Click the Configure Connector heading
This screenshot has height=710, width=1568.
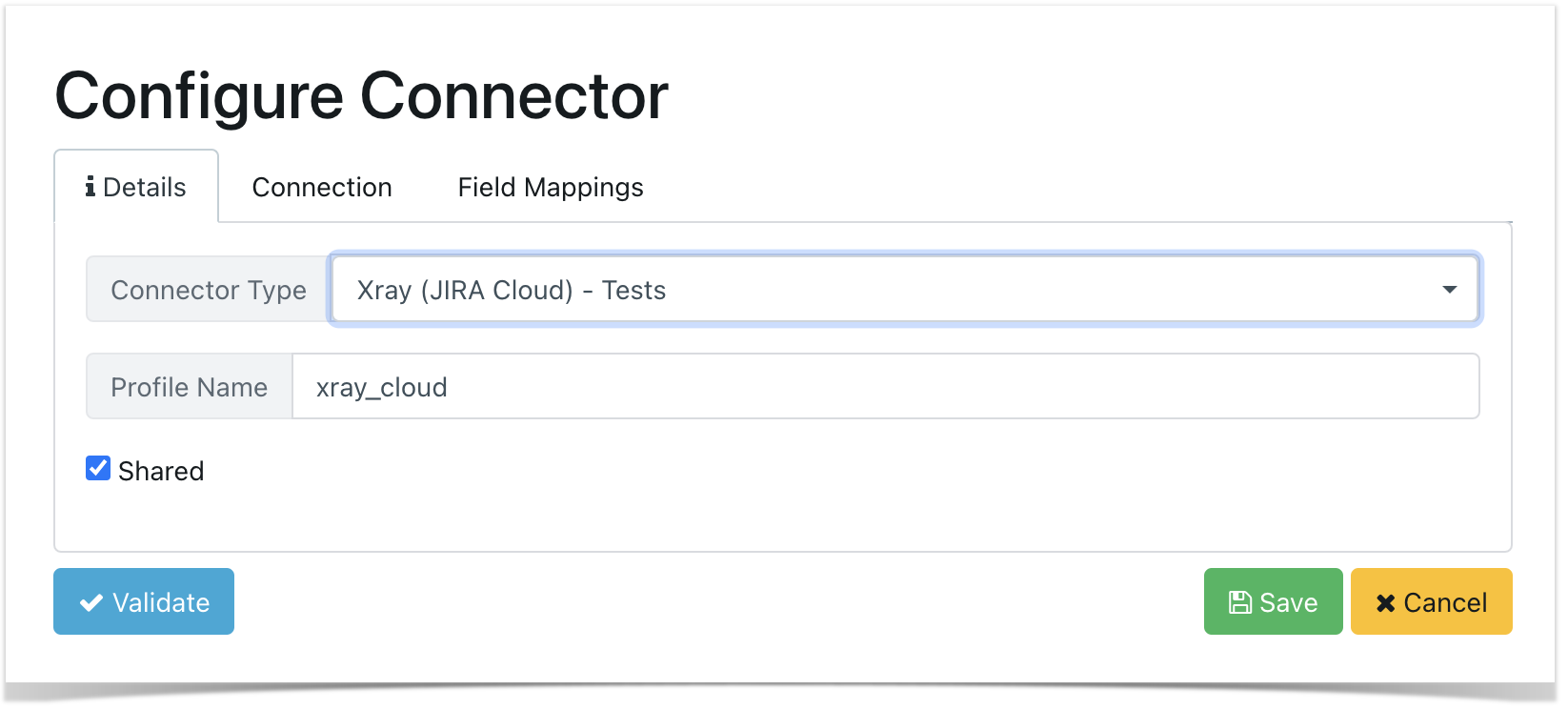(x=362, y=96)
